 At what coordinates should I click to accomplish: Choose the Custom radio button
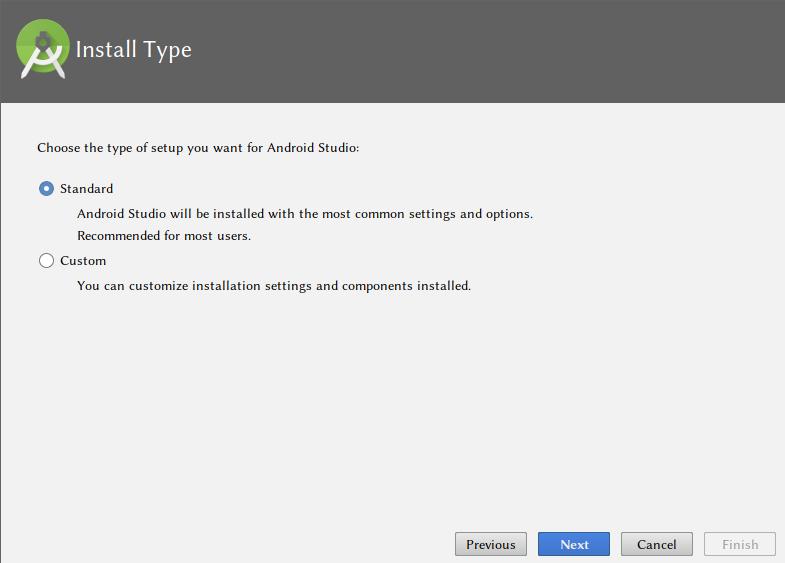pos(46,261)
